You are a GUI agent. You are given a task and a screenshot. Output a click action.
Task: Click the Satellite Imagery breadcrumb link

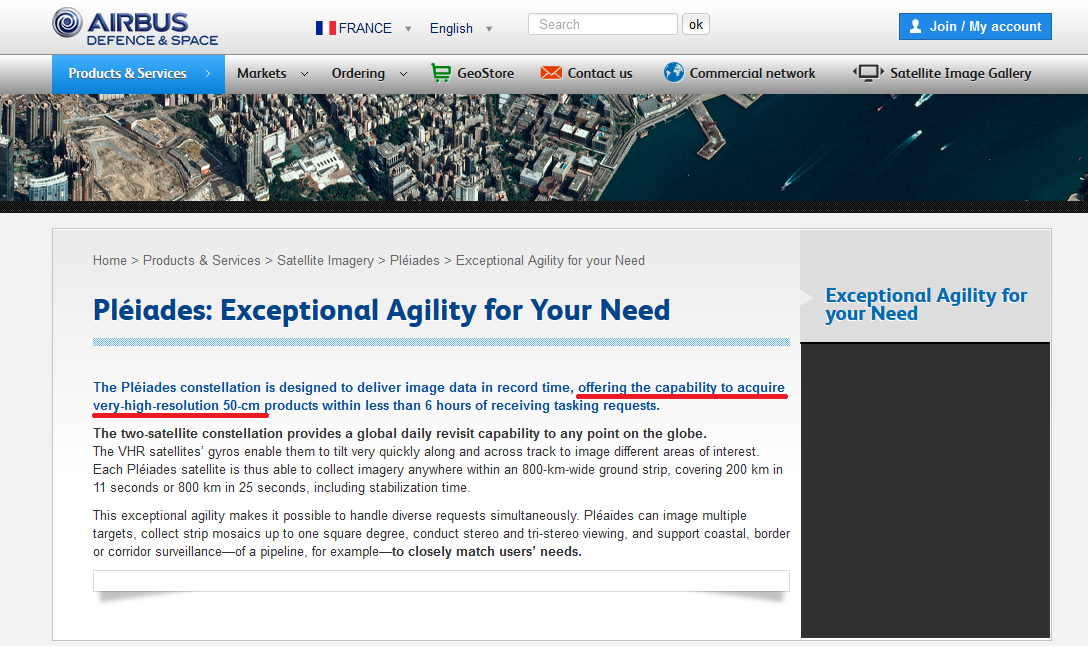point(325,261)
